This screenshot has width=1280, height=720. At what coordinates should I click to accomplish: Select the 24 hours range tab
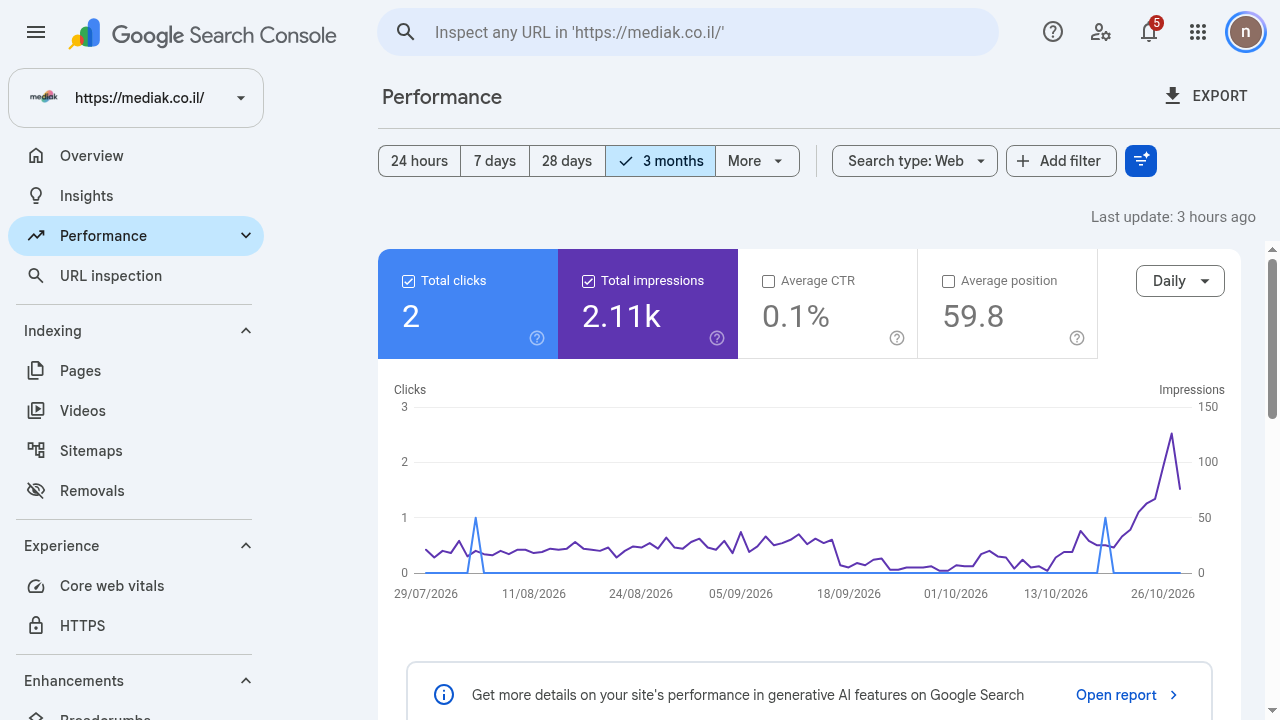tap(419, 161)
